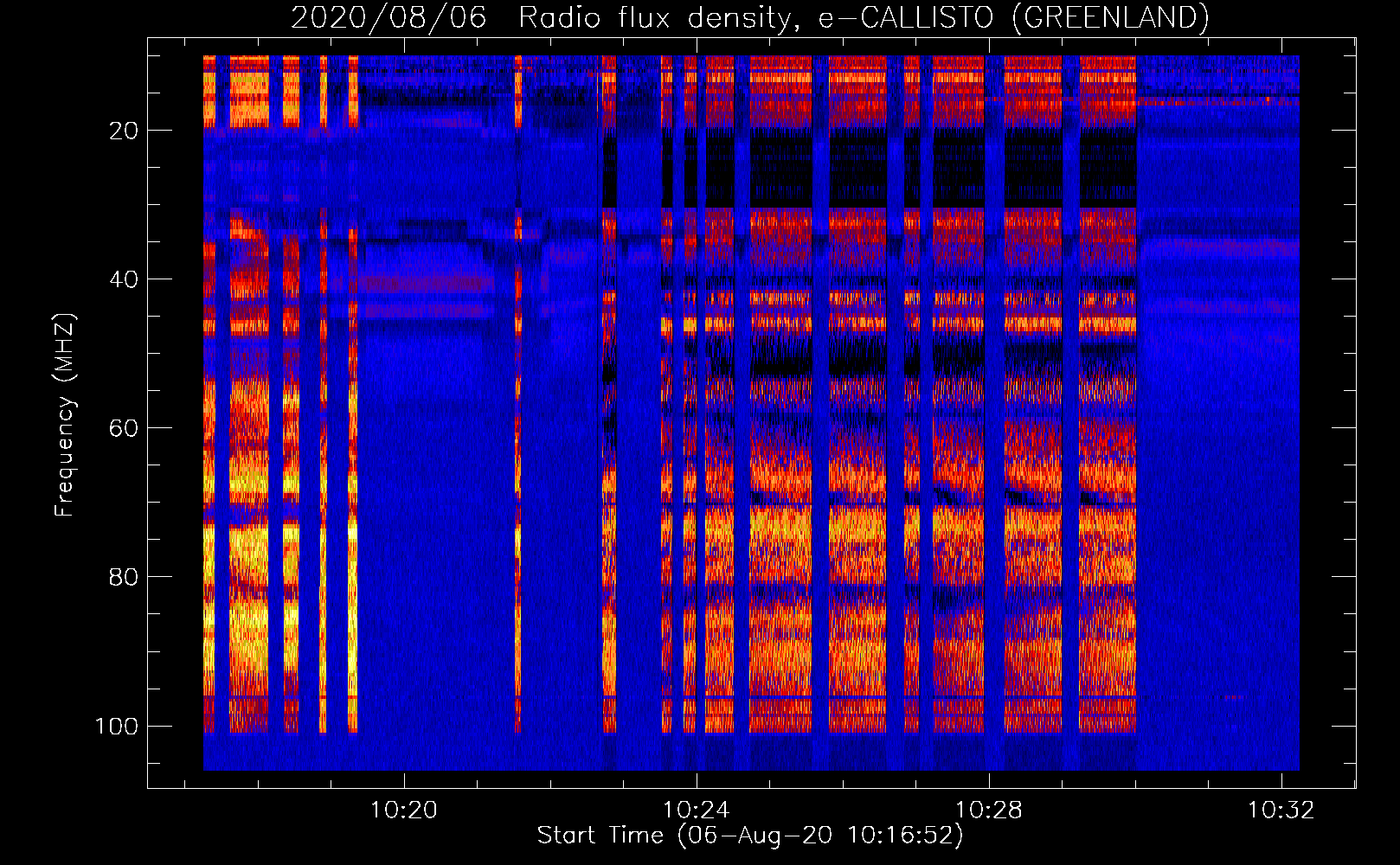Click the 60 MHz frequency axis label
Image resolution: width=1400 pixels, height=865 pixels.
pyautogui.click(x=124, y=428)
